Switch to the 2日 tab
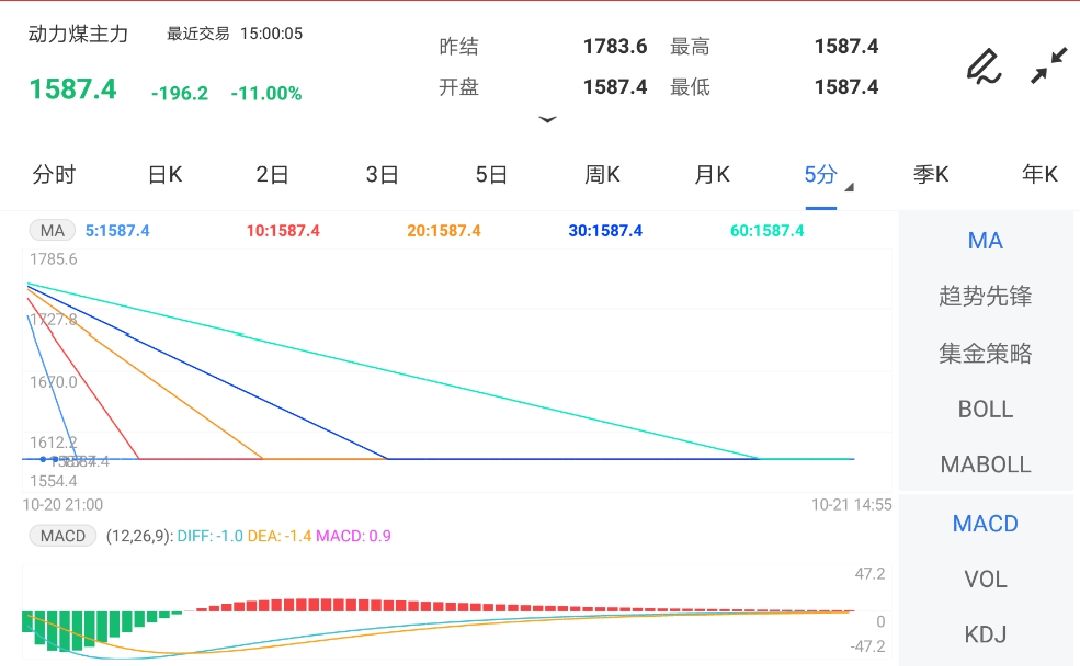This screenshot has height=666, width=1080. tap(272, 175)
